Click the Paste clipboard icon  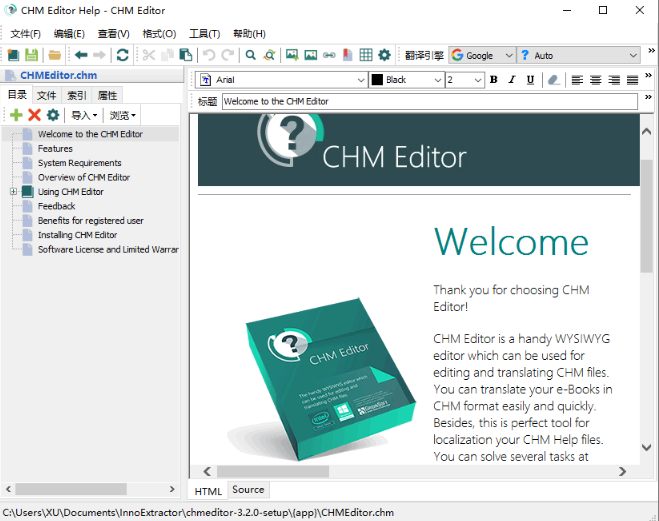click(x=185, y=55)
